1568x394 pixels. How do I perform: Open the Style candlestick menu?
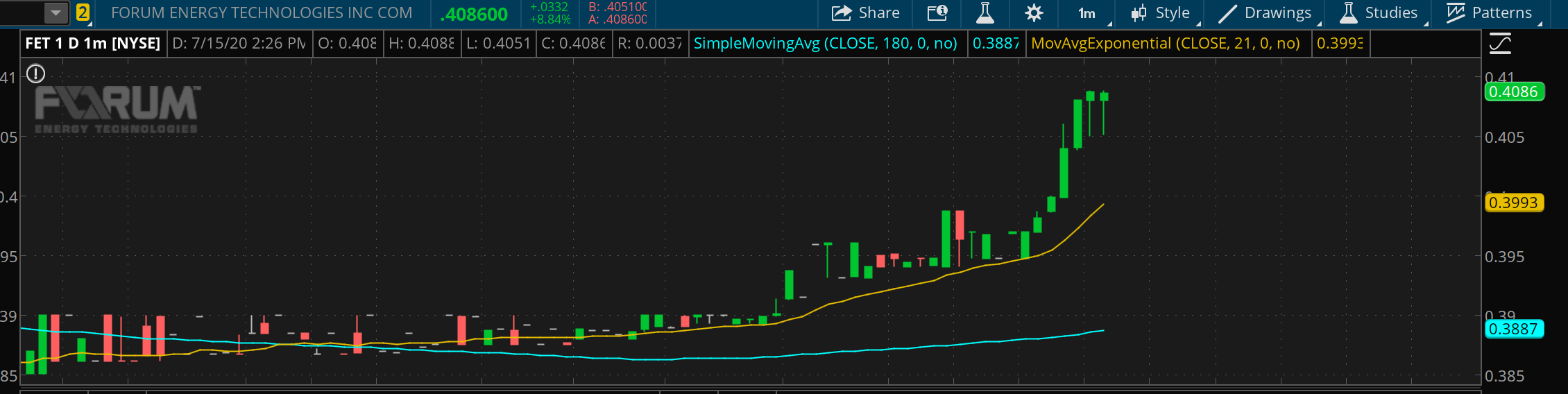(1161, 13)
